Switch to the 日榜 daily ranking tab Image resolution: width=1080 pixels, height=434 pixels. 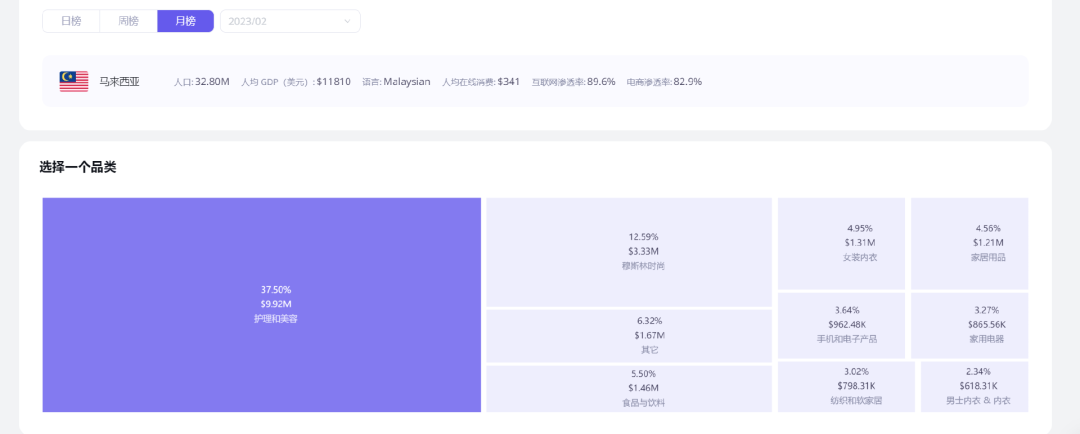coord(71,21)
